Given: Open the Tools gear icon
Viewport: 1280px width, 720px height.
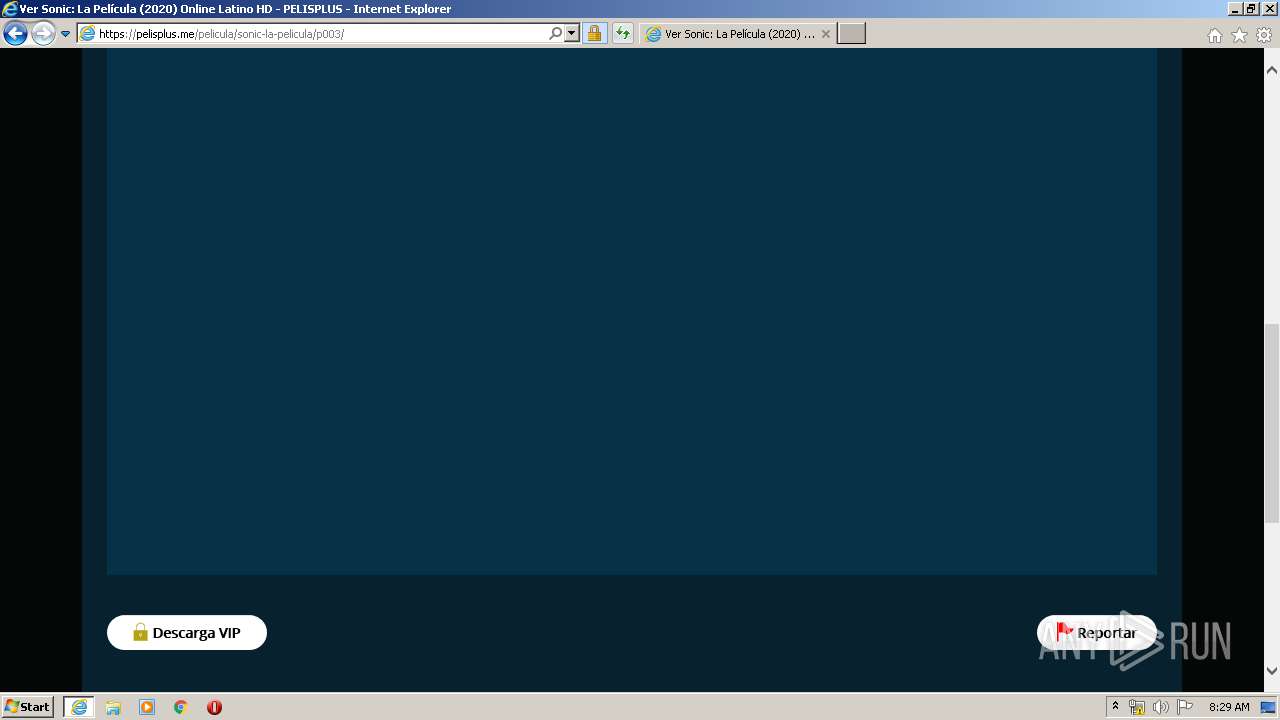Looking at the screenshot, I should (x=1264, y=35).
